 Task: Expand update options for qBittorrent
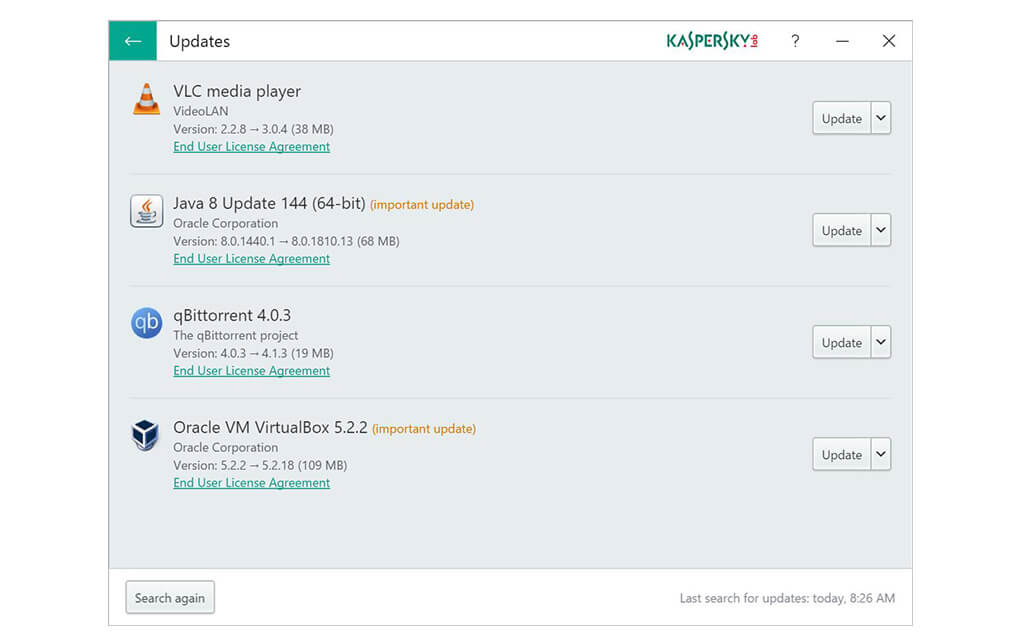coord(881,342)
